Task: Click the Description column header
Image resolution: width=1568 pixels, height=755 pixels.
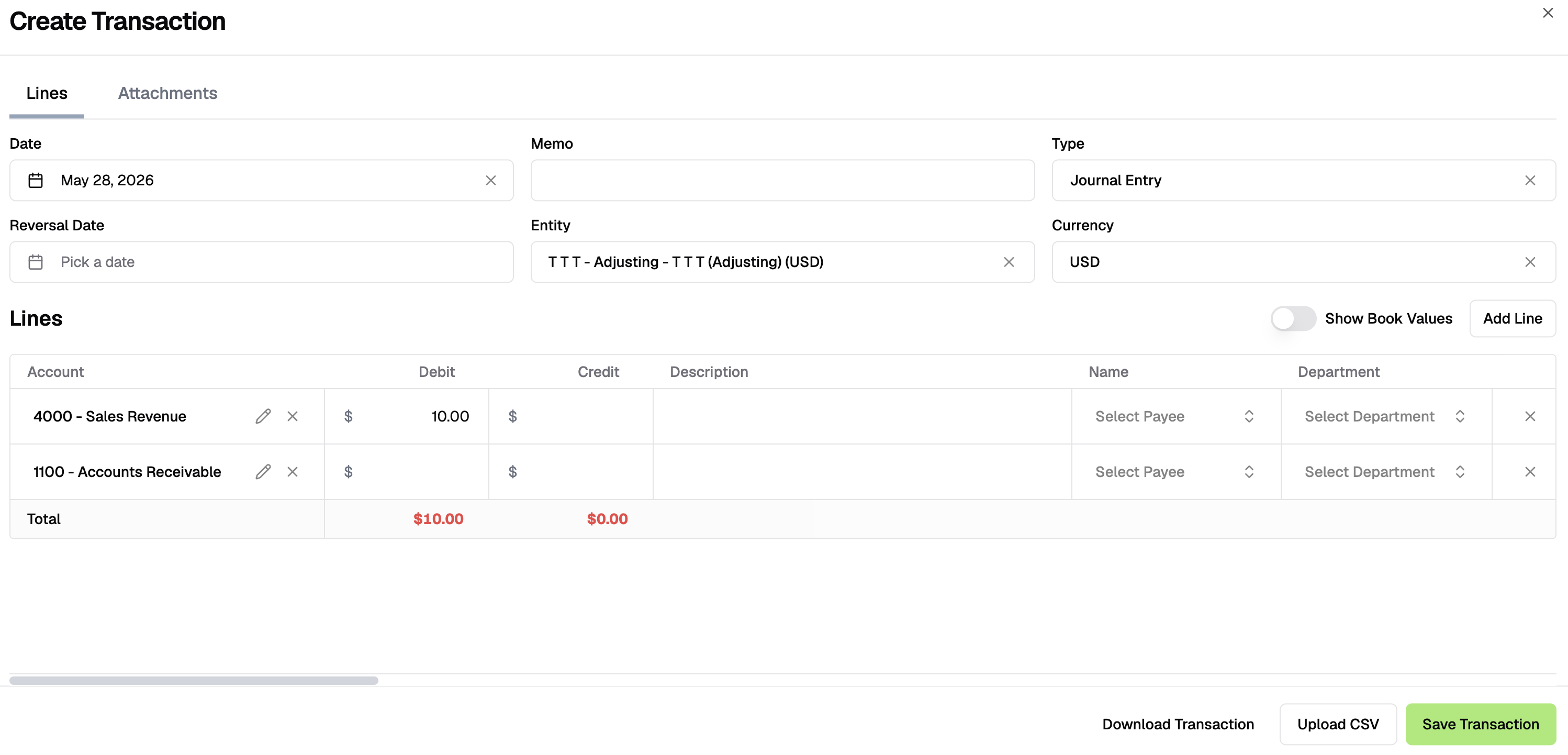Action: (709, 372)
